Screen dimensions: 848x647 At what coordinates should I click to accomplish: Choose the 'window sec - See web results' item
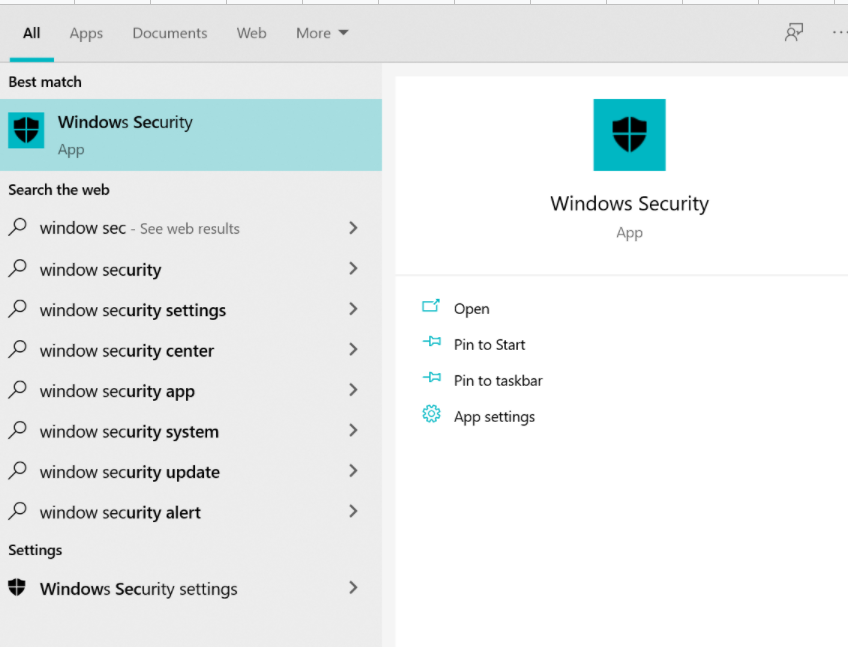tap(139, 228)
